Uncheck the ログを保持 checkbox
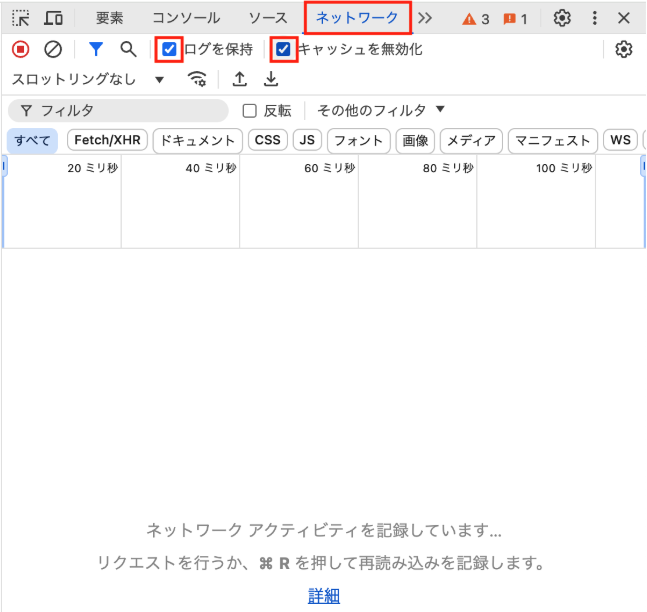Image resolution: width=647 pixels, height=612 pixels. coord(170,49)
